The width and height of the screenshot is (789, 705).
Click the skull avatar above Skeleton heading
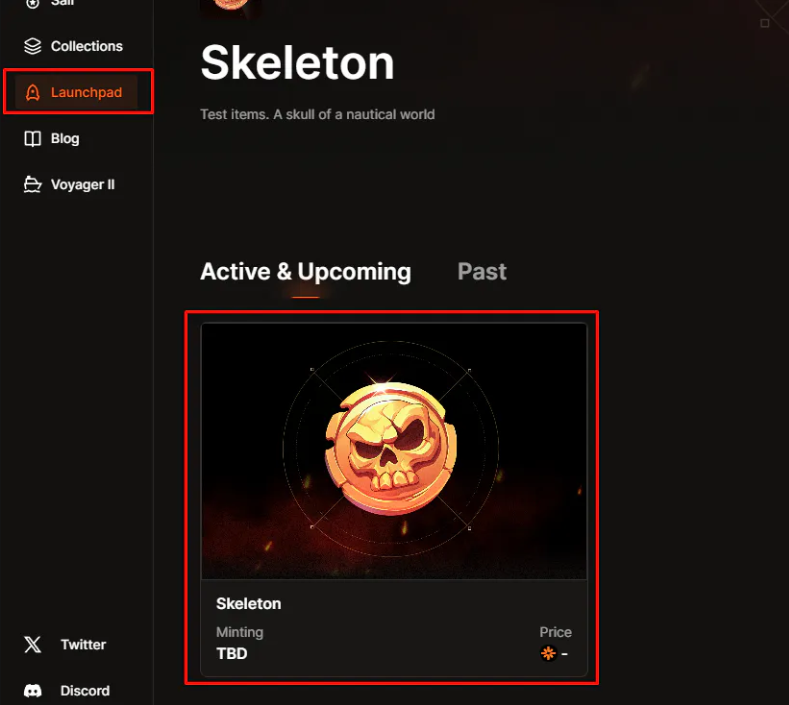pyautogui.click(x=230, y=7)
